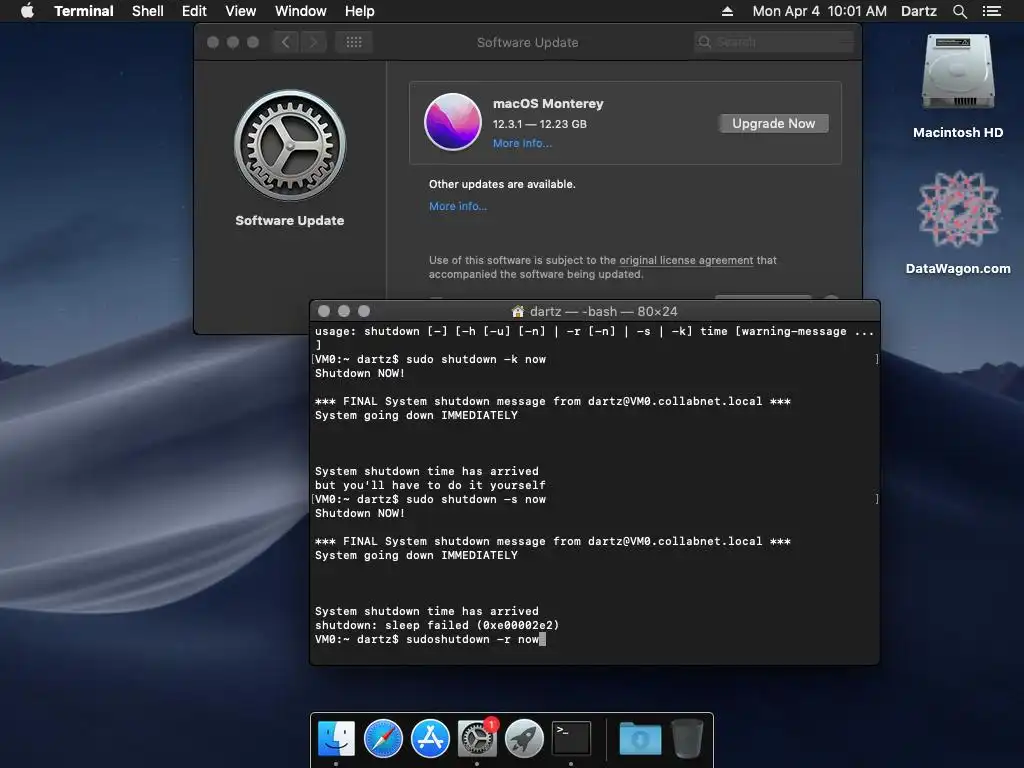Click the Software Update gear icon
This screenshot has width=1024, height=768.
(x=290, y=145)
